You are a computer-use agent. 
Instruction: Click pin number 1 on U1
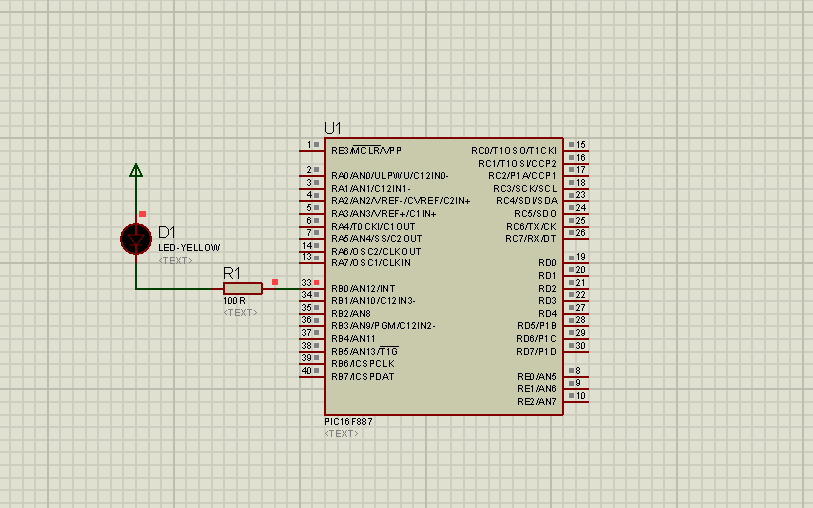(309, 144)
